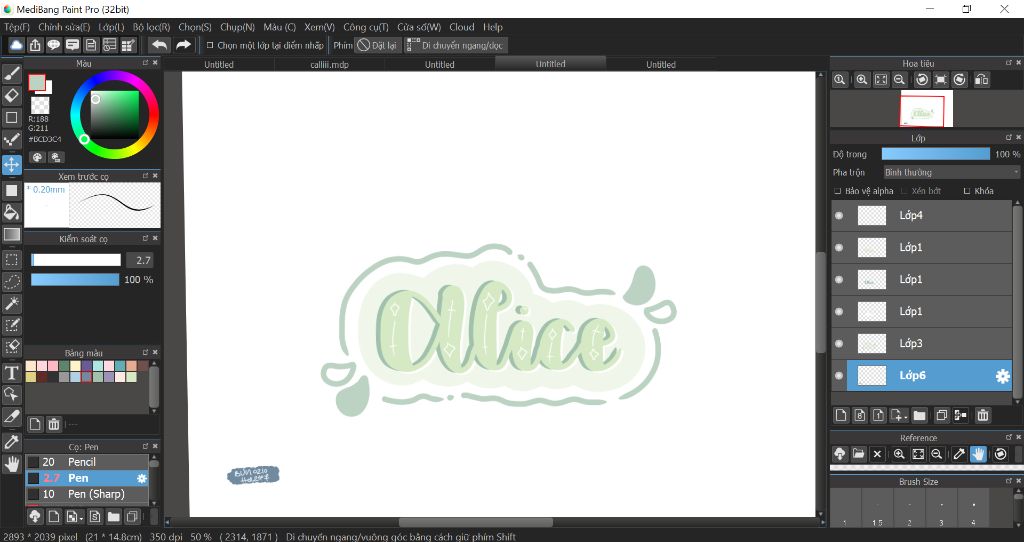
Task: Flip canvas view in Navigator panel
Action: click(x=981, y=80)
